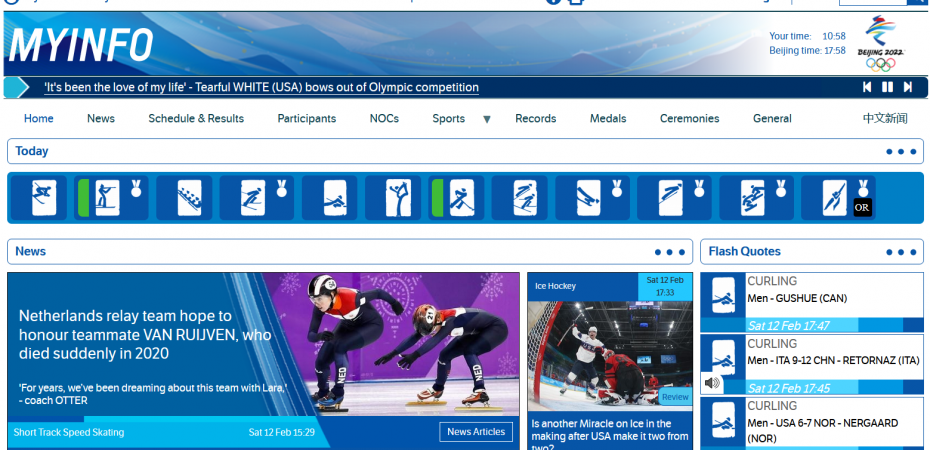930x450 pixels.
Task: Click the Flash Quotes section header
Action: [811, 251]
